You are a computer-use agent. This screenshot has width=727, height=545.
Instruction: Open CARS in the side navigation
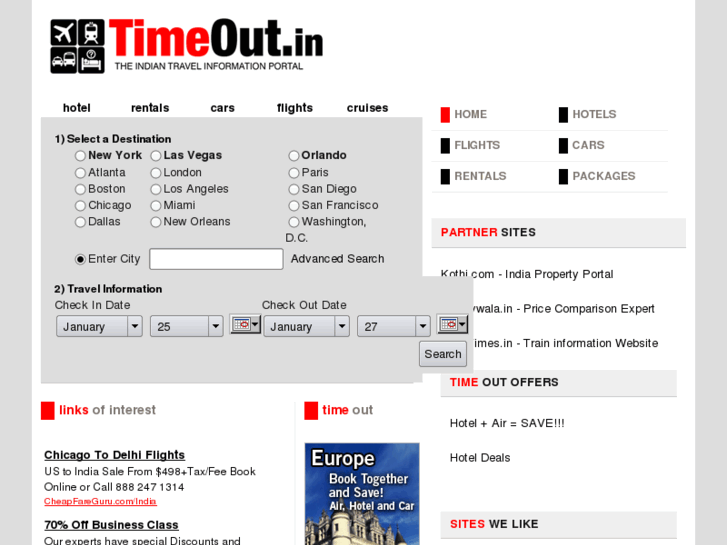click(588, 146)
